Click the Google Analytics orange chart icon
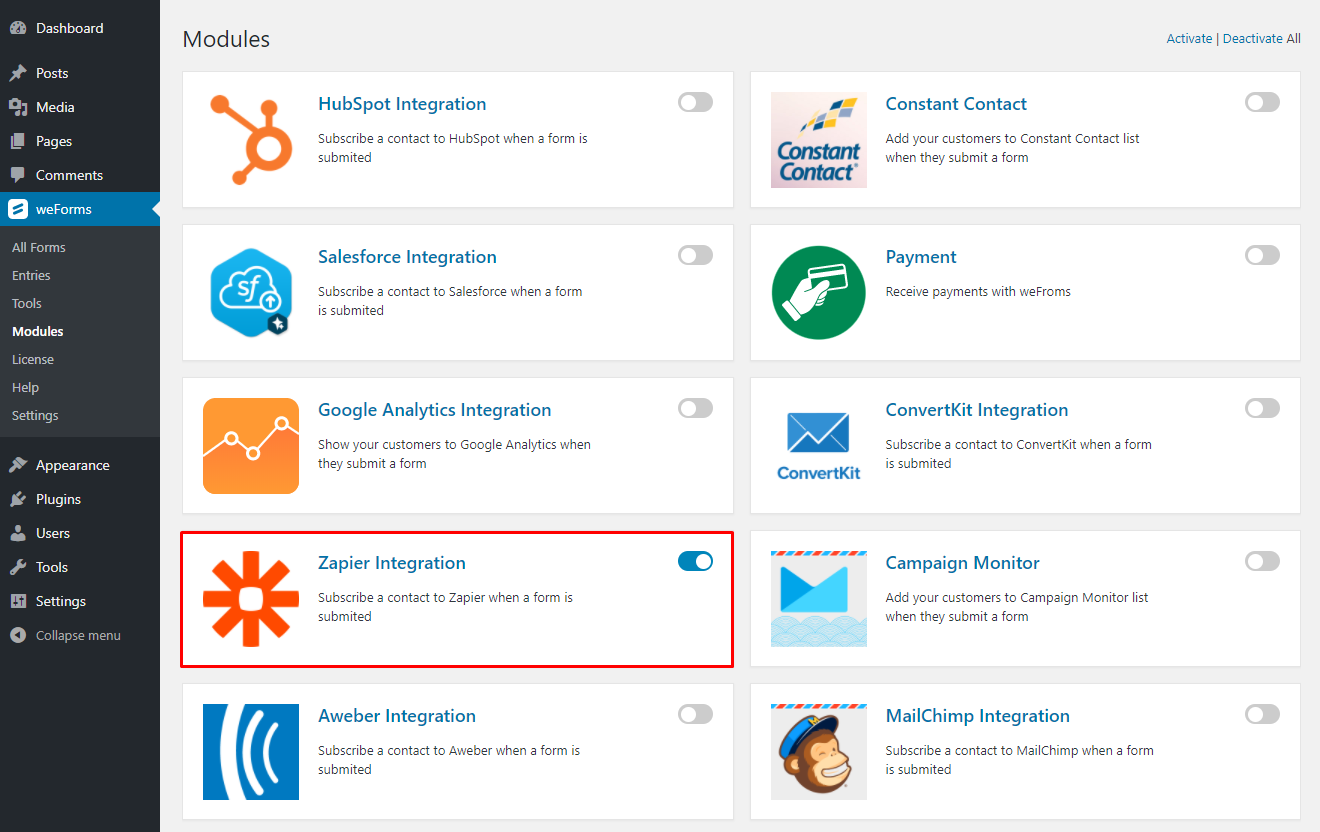The image size is (1320, 832). pyautogui.click(x=251, y=446)
